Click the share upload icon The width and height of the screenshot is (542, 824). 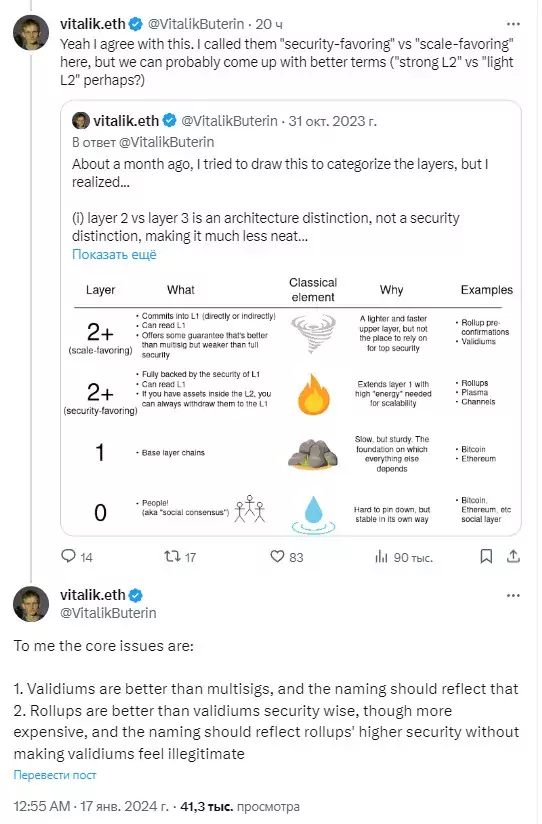pos(513,556)
